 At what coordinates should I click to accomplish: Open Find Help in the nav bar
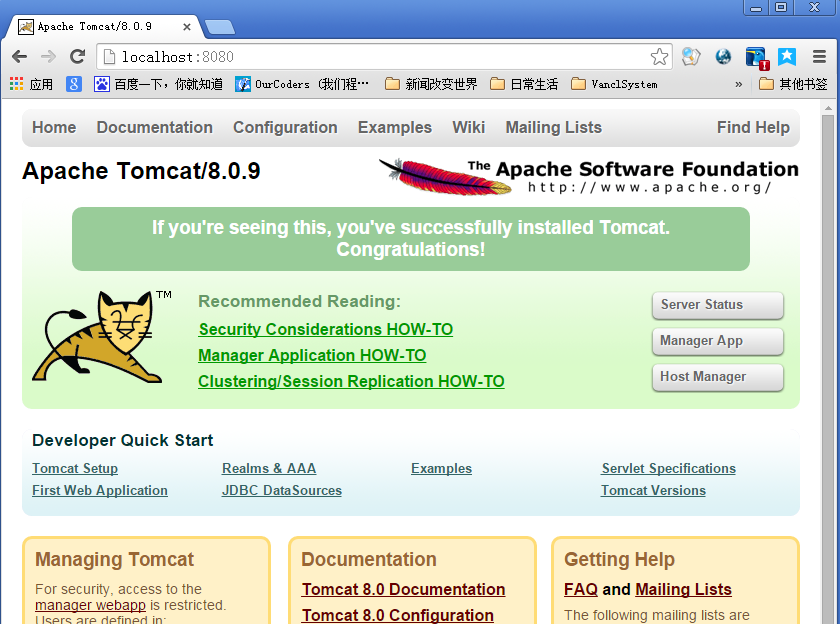click(753, 127)
